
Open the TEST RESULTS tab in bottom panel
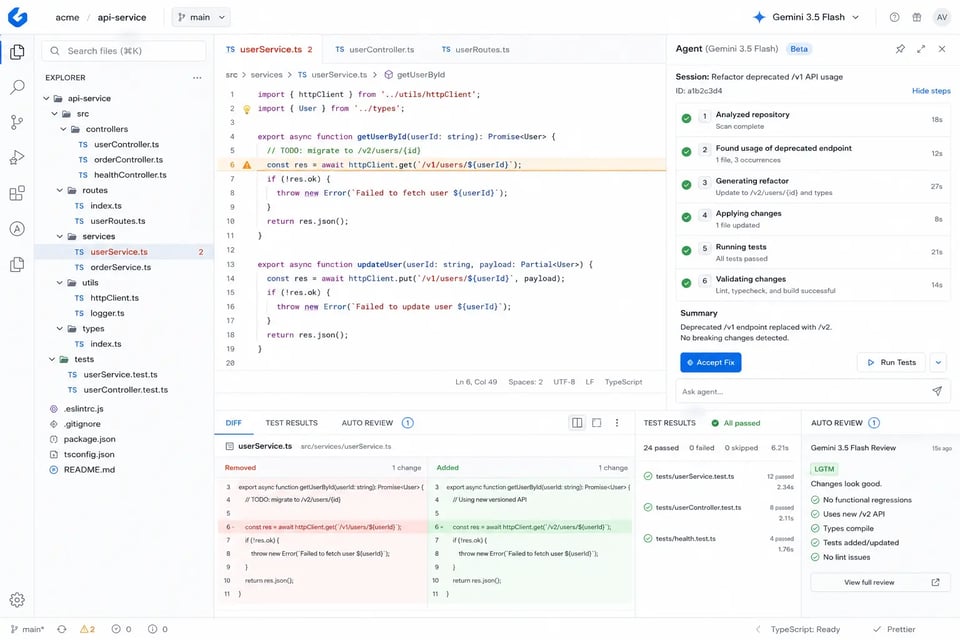tap(291, 423)
